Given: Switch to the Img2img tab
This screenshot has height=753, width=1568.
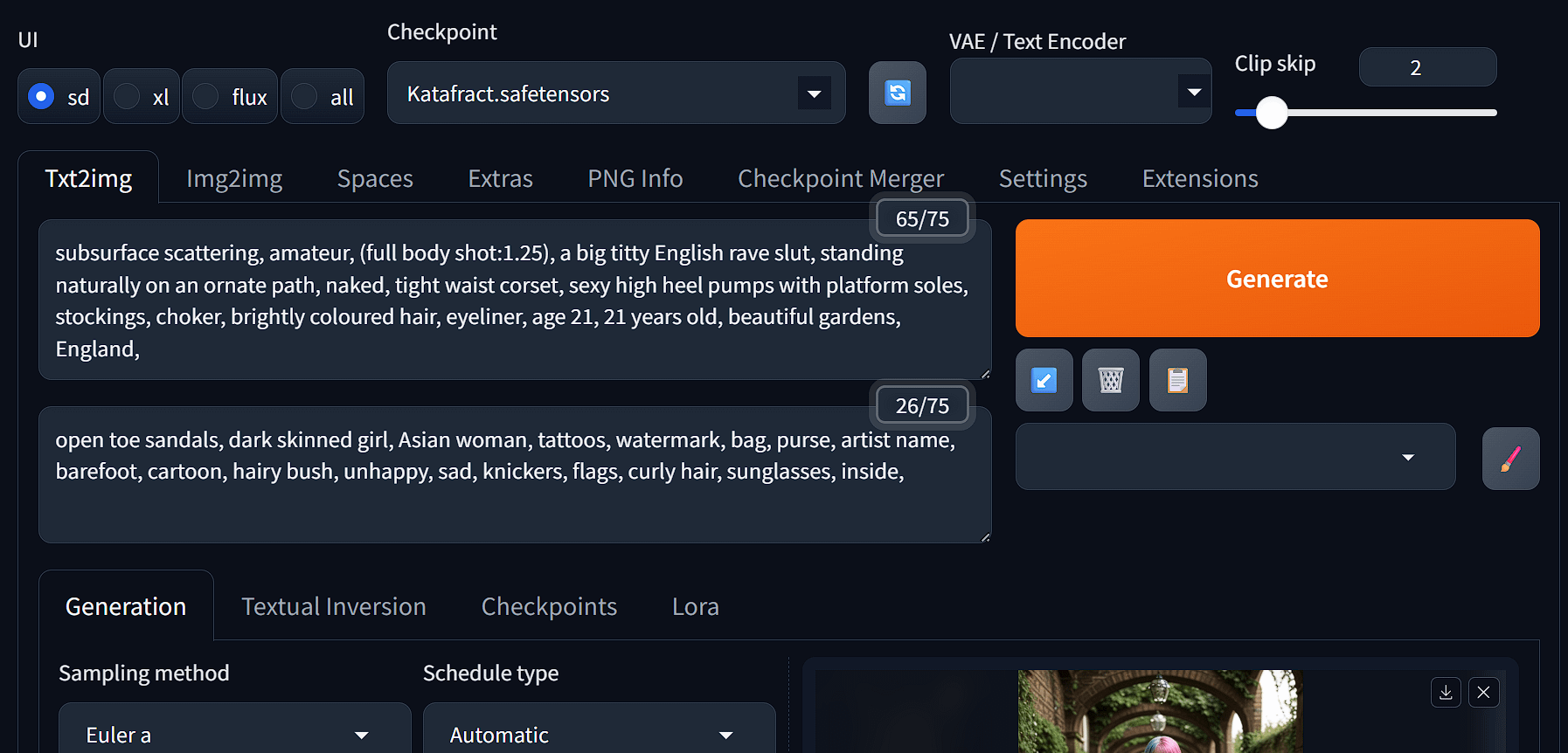Looking at the screenshot, I should pos(234,178).
